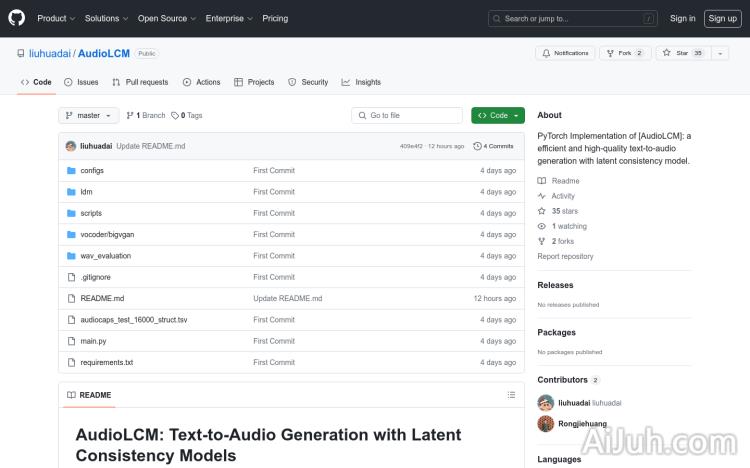
Task: Open audiocaps_test_16000_struct.tsv file
Action: pyautogui.click(x=134, y=320)
